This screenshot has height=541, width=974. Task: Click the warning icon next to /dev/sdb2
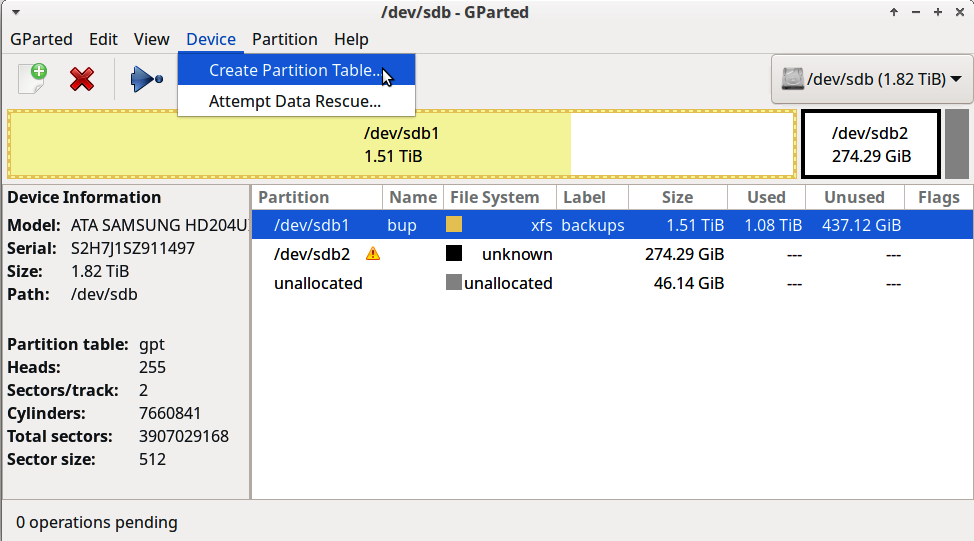[x=373, y=253]
